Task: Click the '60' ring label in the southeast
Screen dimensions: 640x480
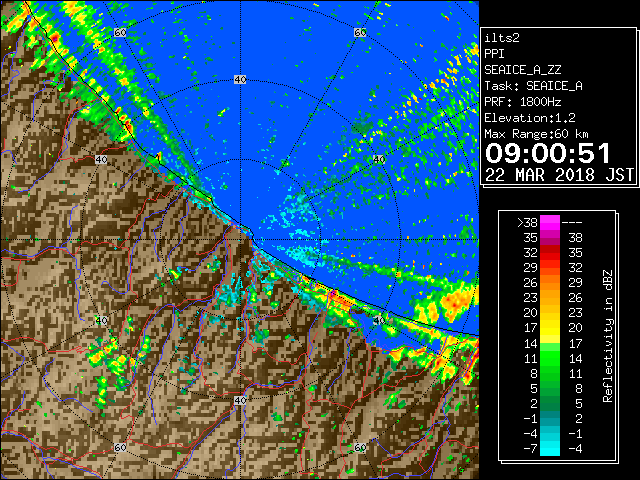Action: point(360,447)
